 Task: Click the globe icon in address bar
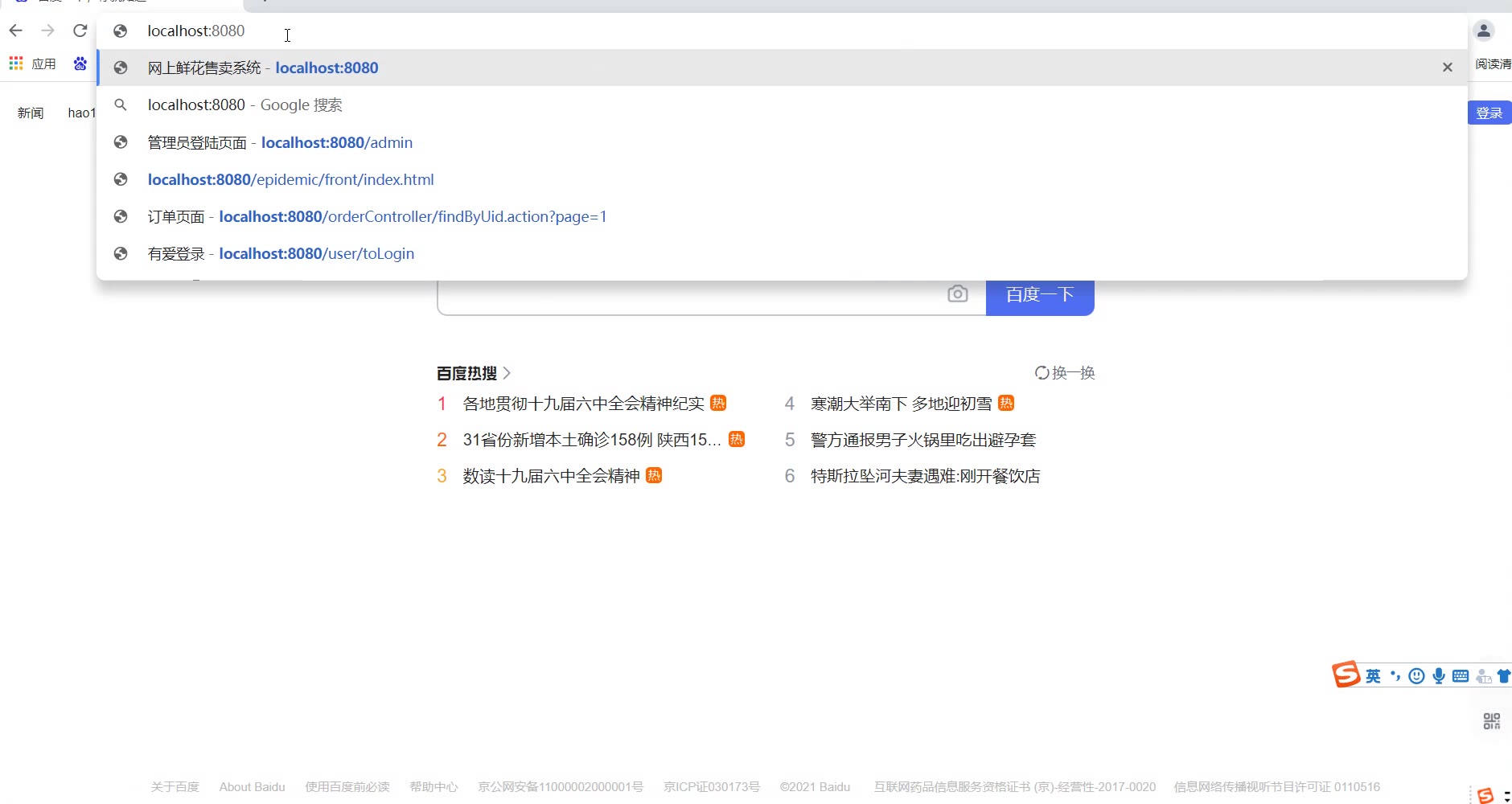121,31
